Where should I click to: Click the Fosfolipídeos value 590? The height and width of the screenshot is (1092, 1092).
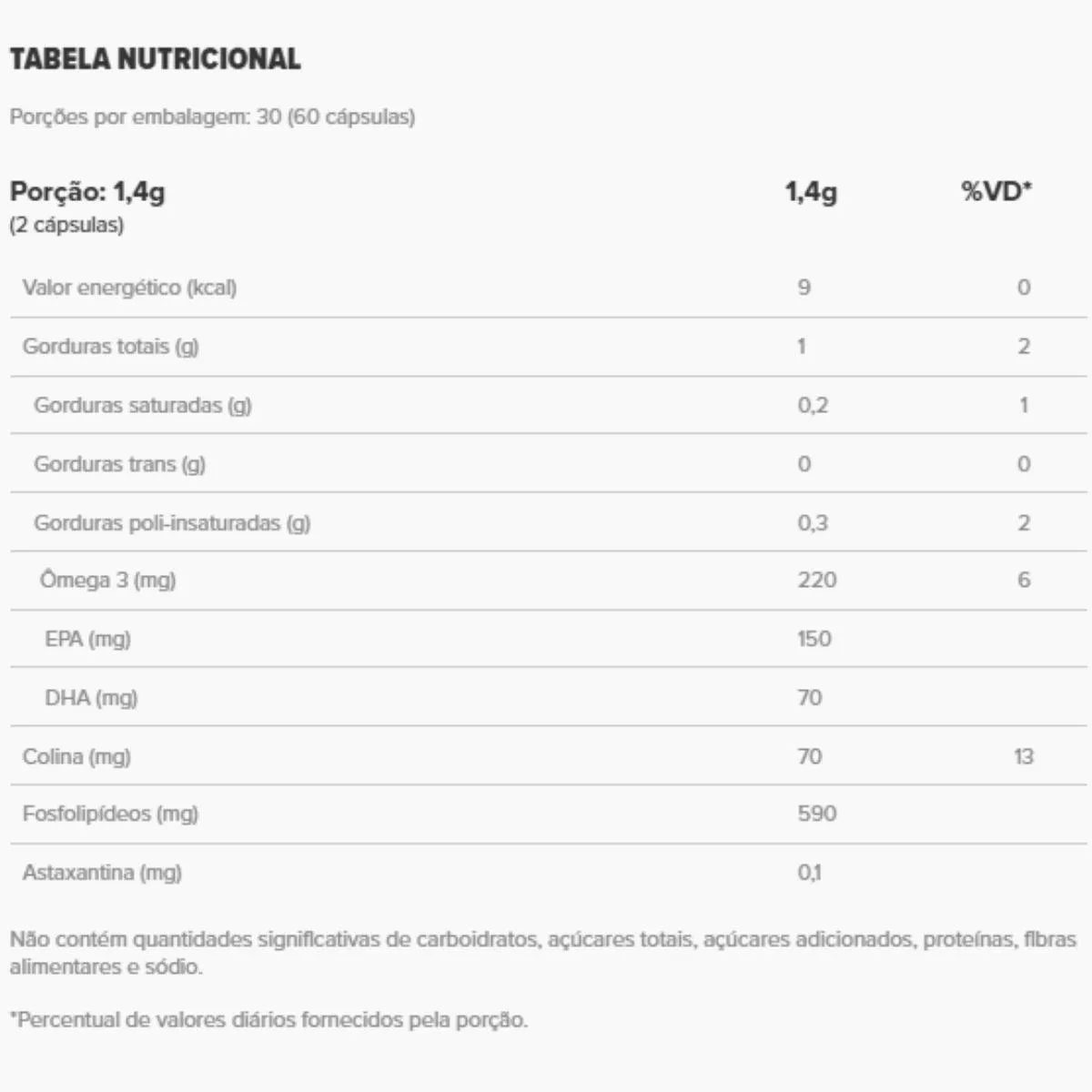[816, 814]
